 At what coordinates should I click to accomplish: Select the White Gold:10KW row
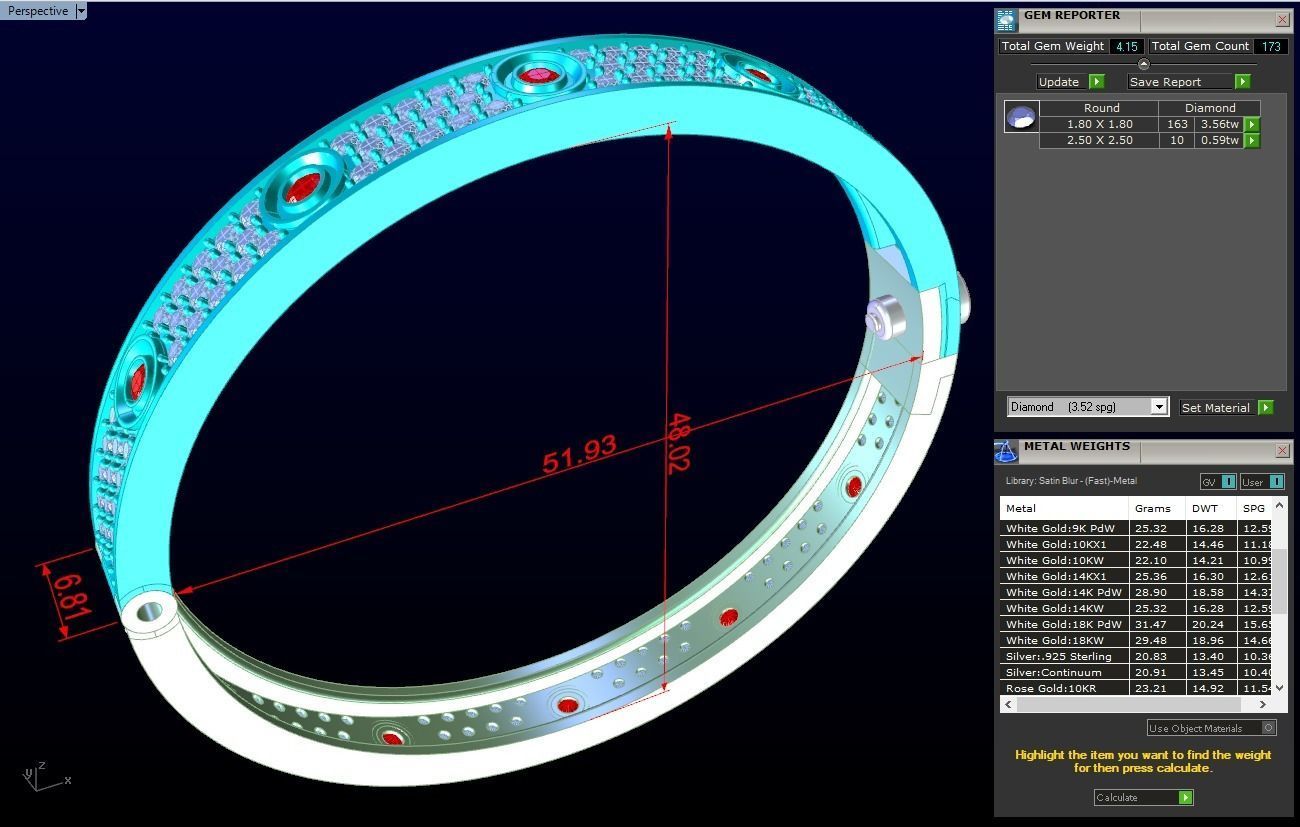click(x=1137, y=560)
